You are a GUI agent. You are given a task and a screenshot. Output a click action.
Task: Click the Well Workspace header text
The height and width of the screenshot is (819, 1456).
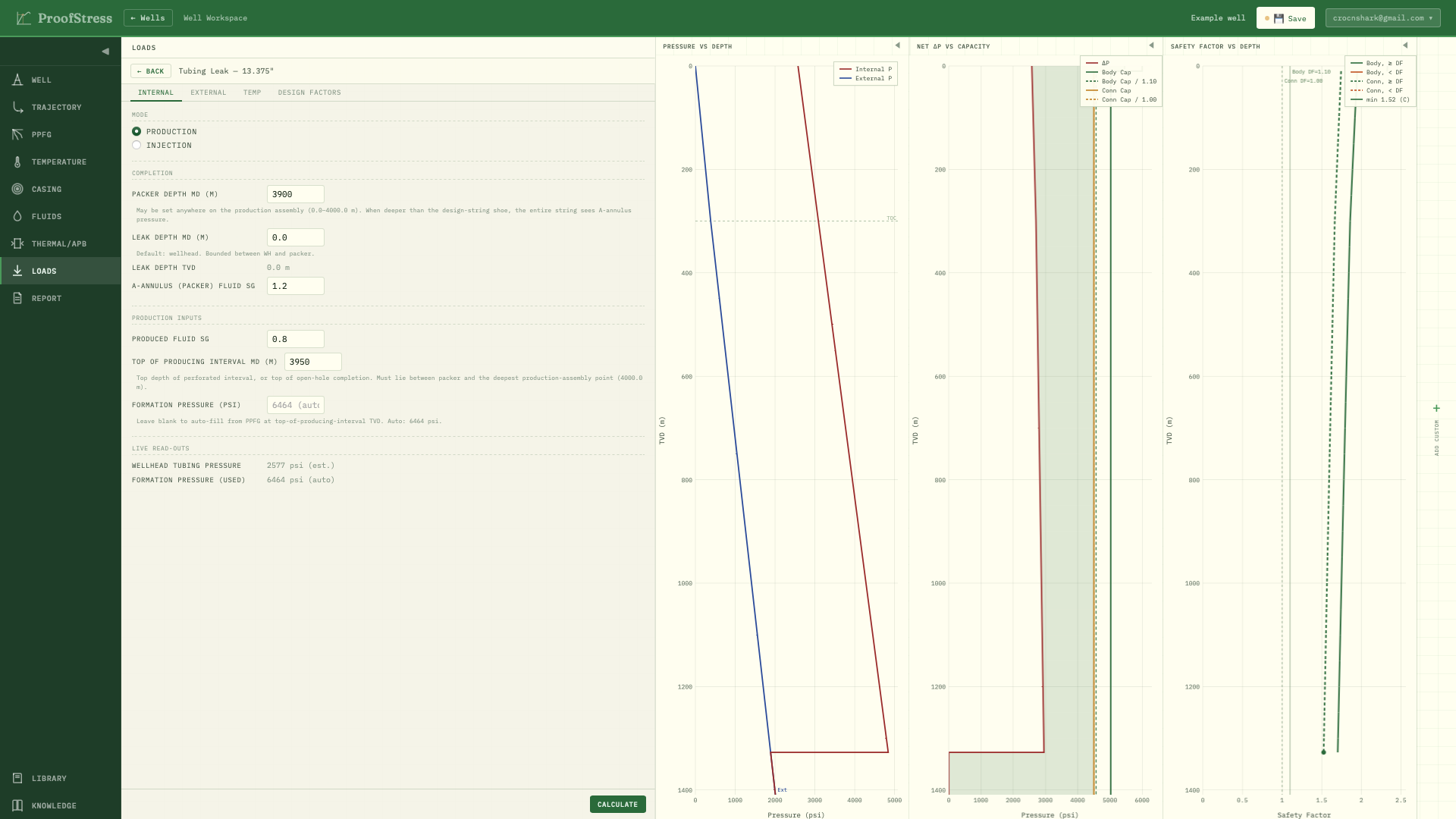[215, 18]
